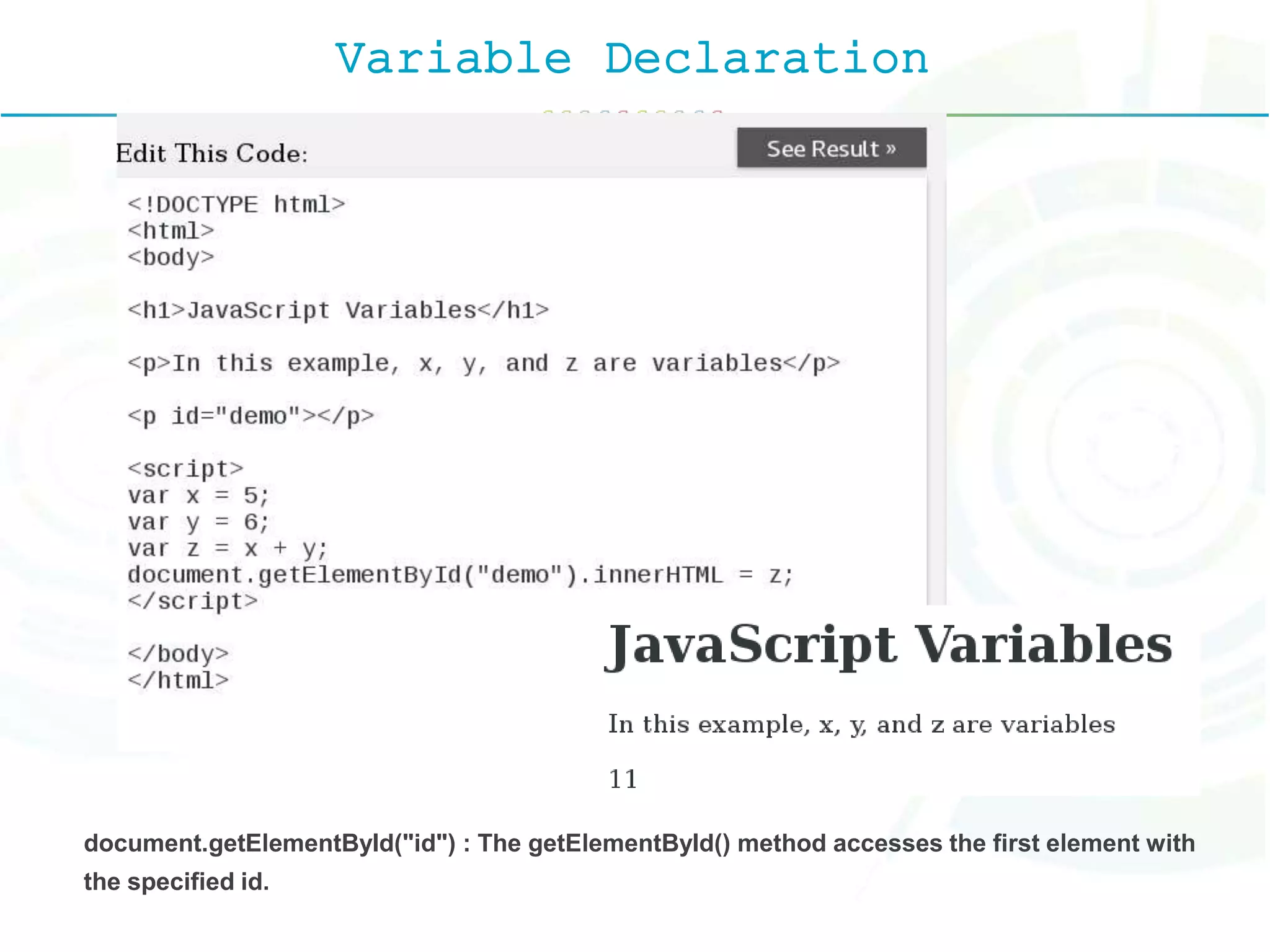Image resolution: width=1270 pixels, height=952 pixels.
Task: Click the closing </script> tag line
Action: click(192, 601)
